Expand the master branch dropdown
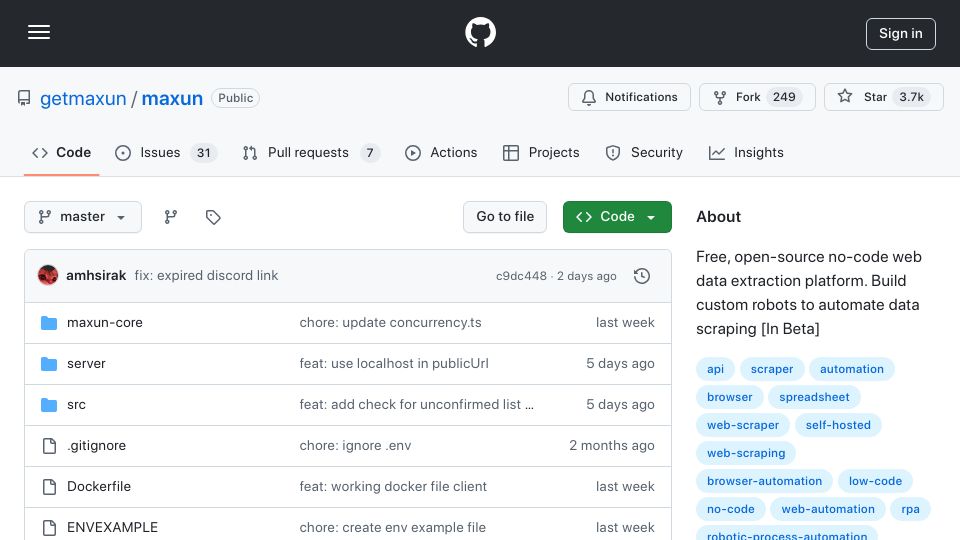Screen dimensions: 960x540 (x=83, y=217)
